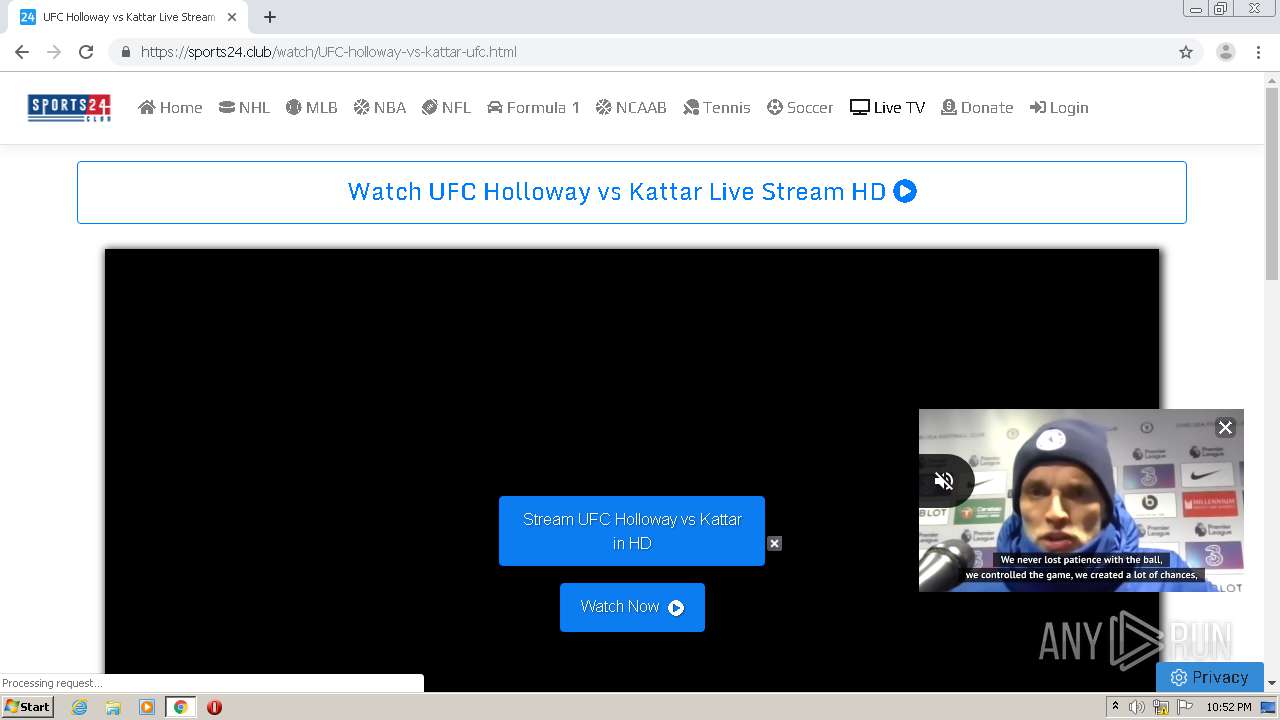Click Watch UFC Holloway vs Kattar Live Stream HD banner

(632, 192)
